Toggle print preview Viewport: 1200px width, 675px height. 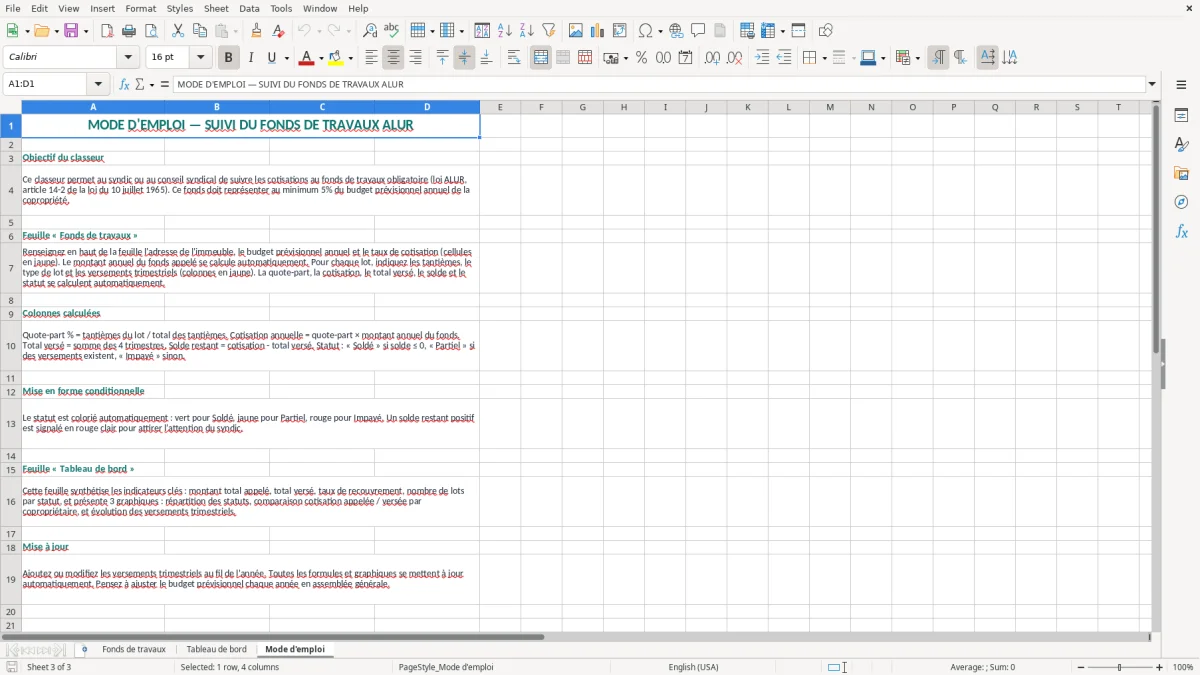pos(151,31)
